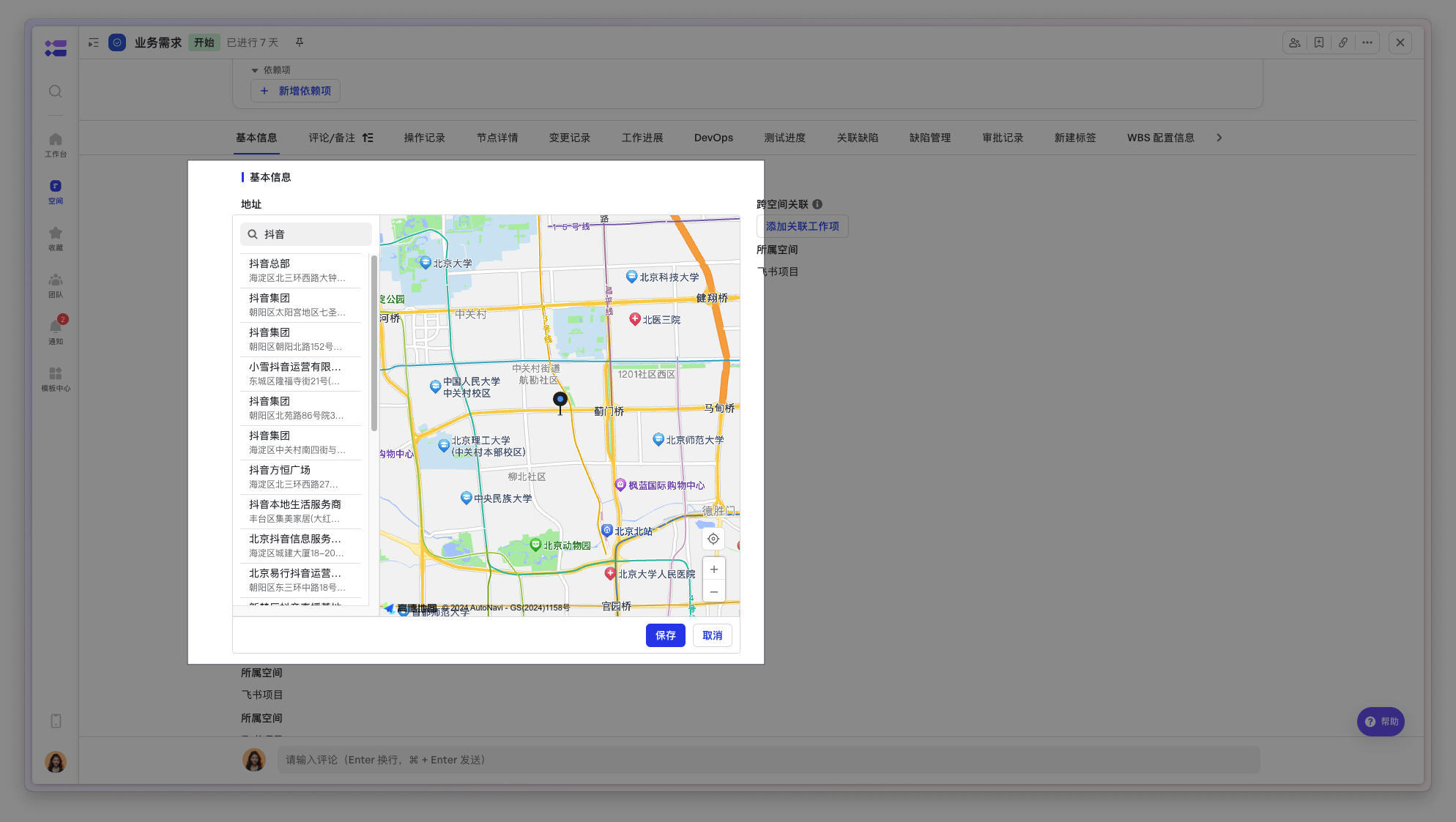Open the 新建标签 tab
This screenshot has height=822, width=1456.
click(1075, 138)
